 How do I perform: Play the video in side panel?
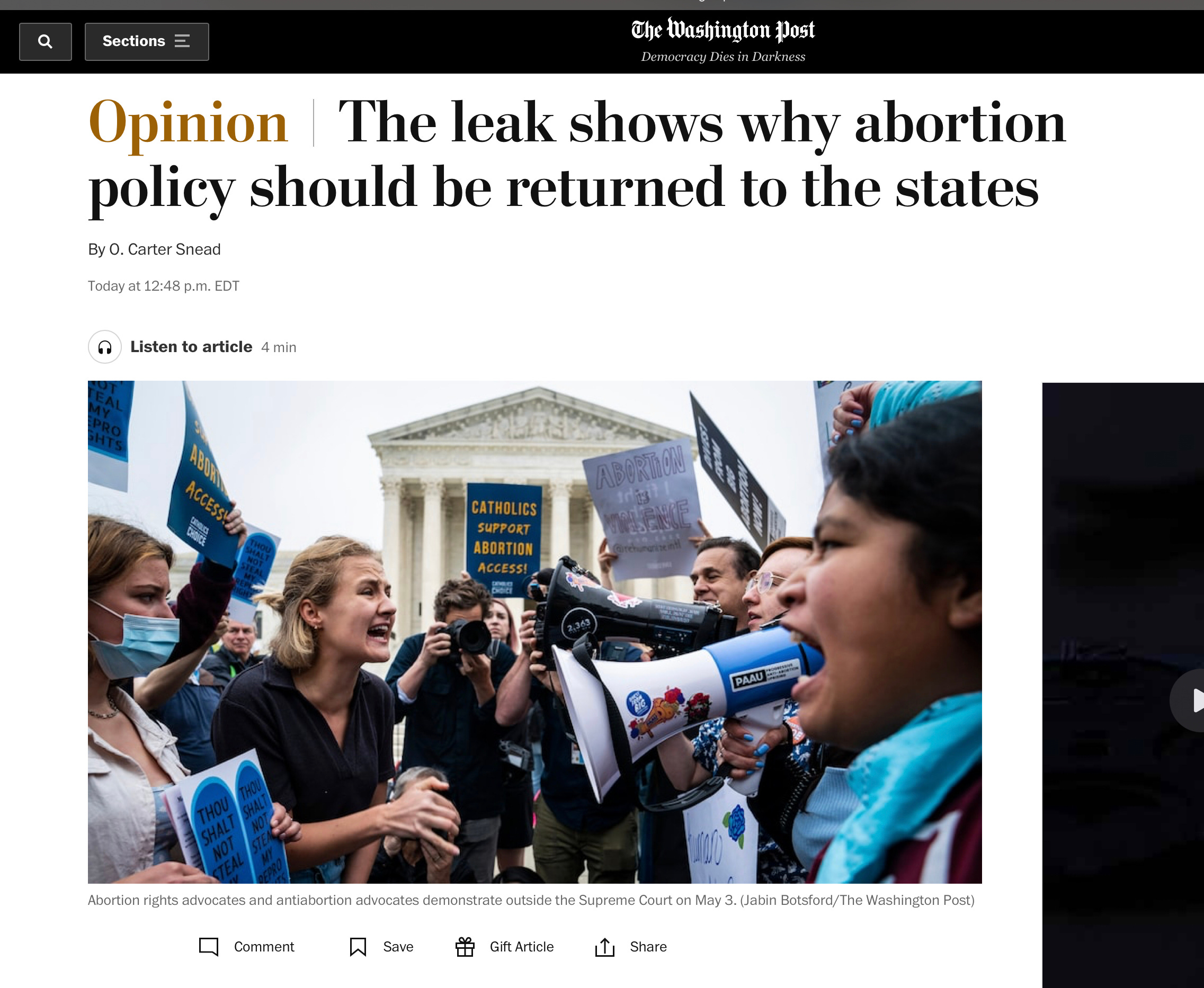pyautogui.click(x=1191, y=700)
